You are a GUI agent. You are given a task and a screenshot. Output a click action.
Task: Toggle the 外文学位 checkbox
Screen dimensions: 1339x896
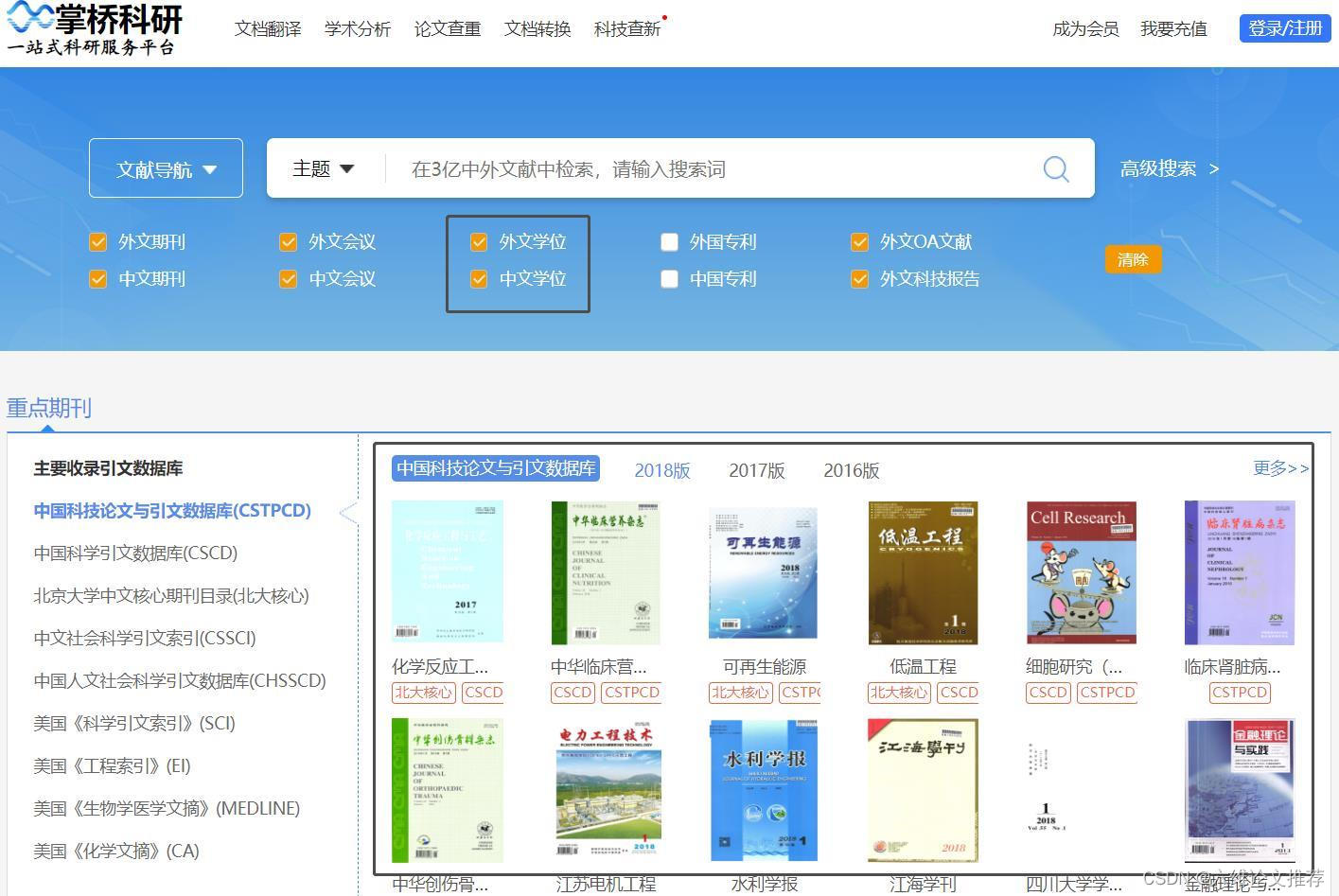(479, 242)
